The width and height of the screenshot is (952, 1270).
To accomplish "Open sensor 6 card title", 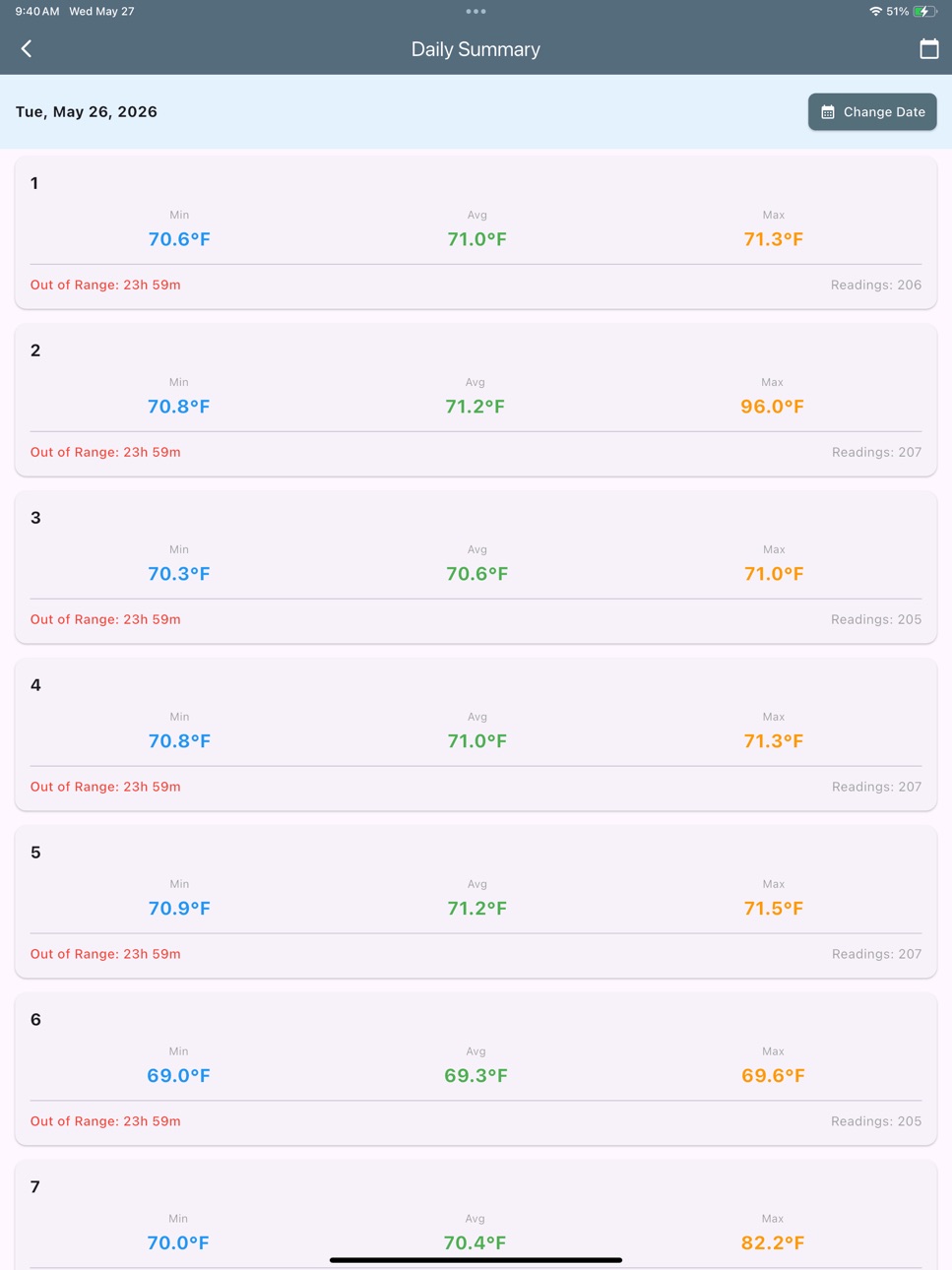I will click(35, 1020).
